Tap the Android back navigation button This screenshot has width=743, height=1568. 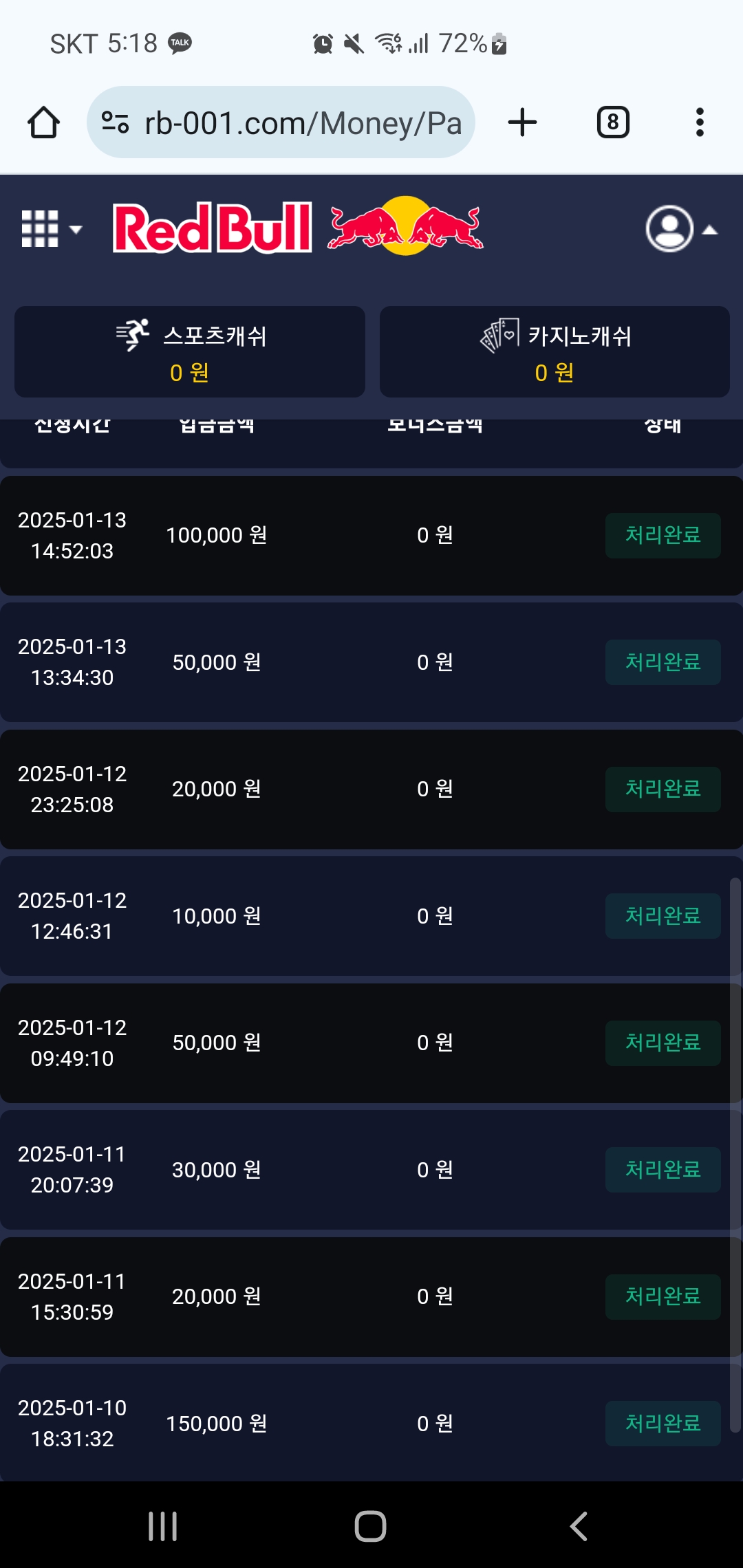pos(579,1526)
